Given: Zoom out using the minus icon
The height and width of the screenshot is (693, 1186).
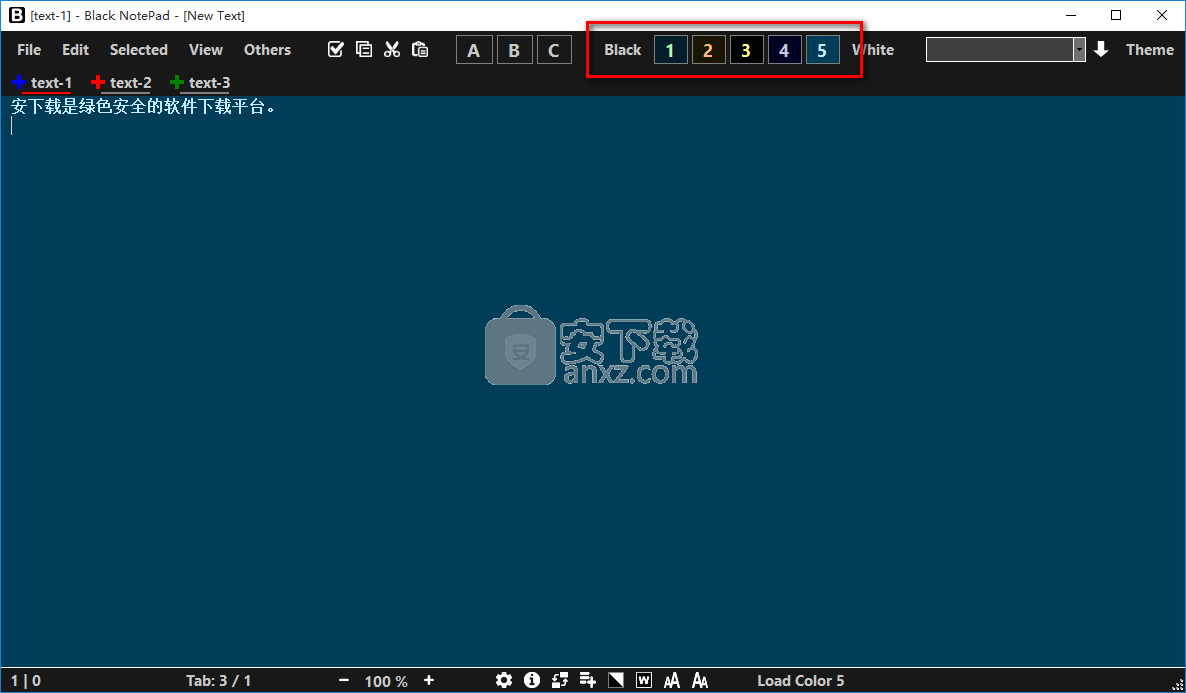Looking at the screenshot, I should pos(344,680).
